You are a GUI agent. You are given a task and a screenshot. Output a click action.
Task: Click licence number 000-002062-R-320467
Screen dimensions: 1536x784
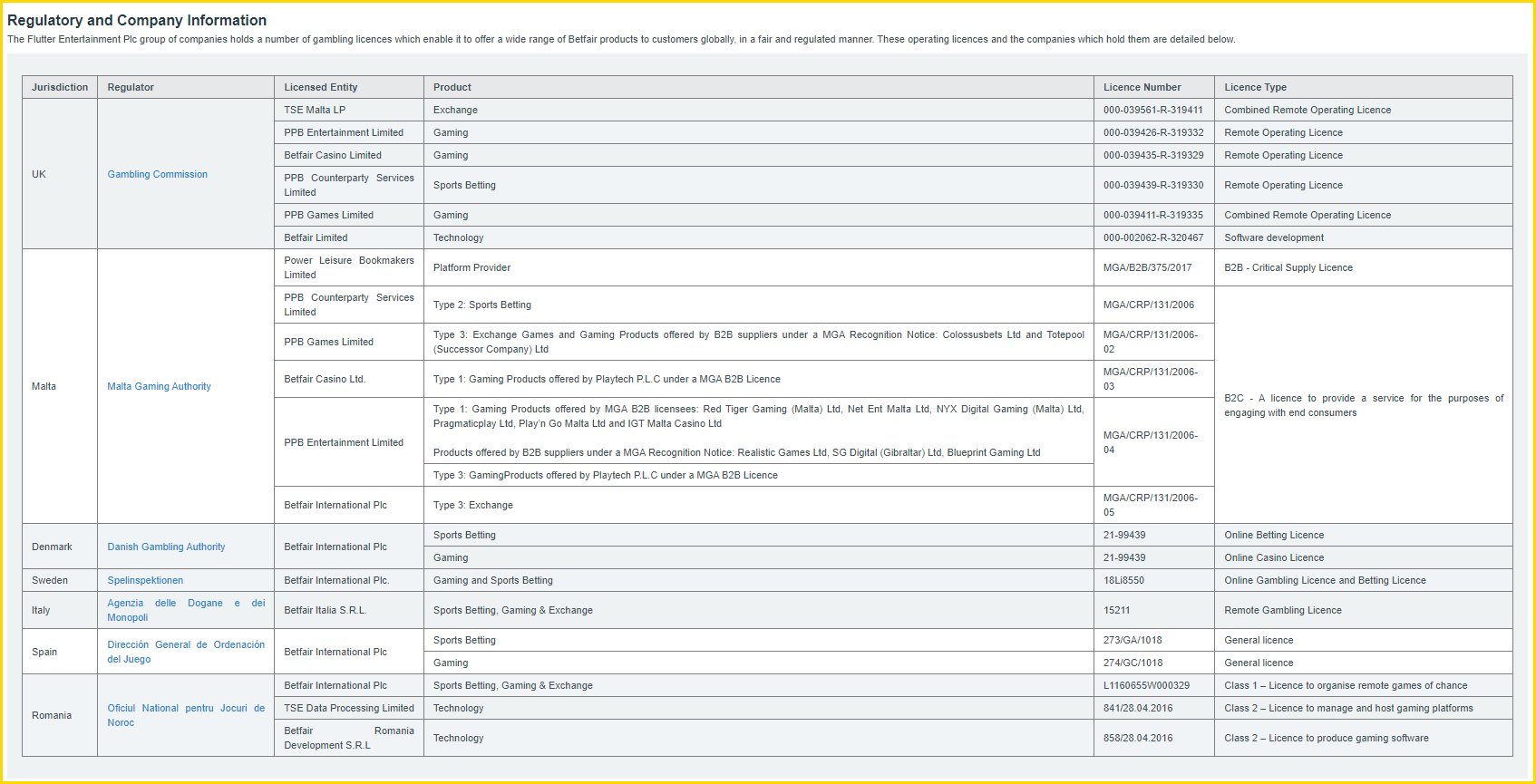(1153, 237)
